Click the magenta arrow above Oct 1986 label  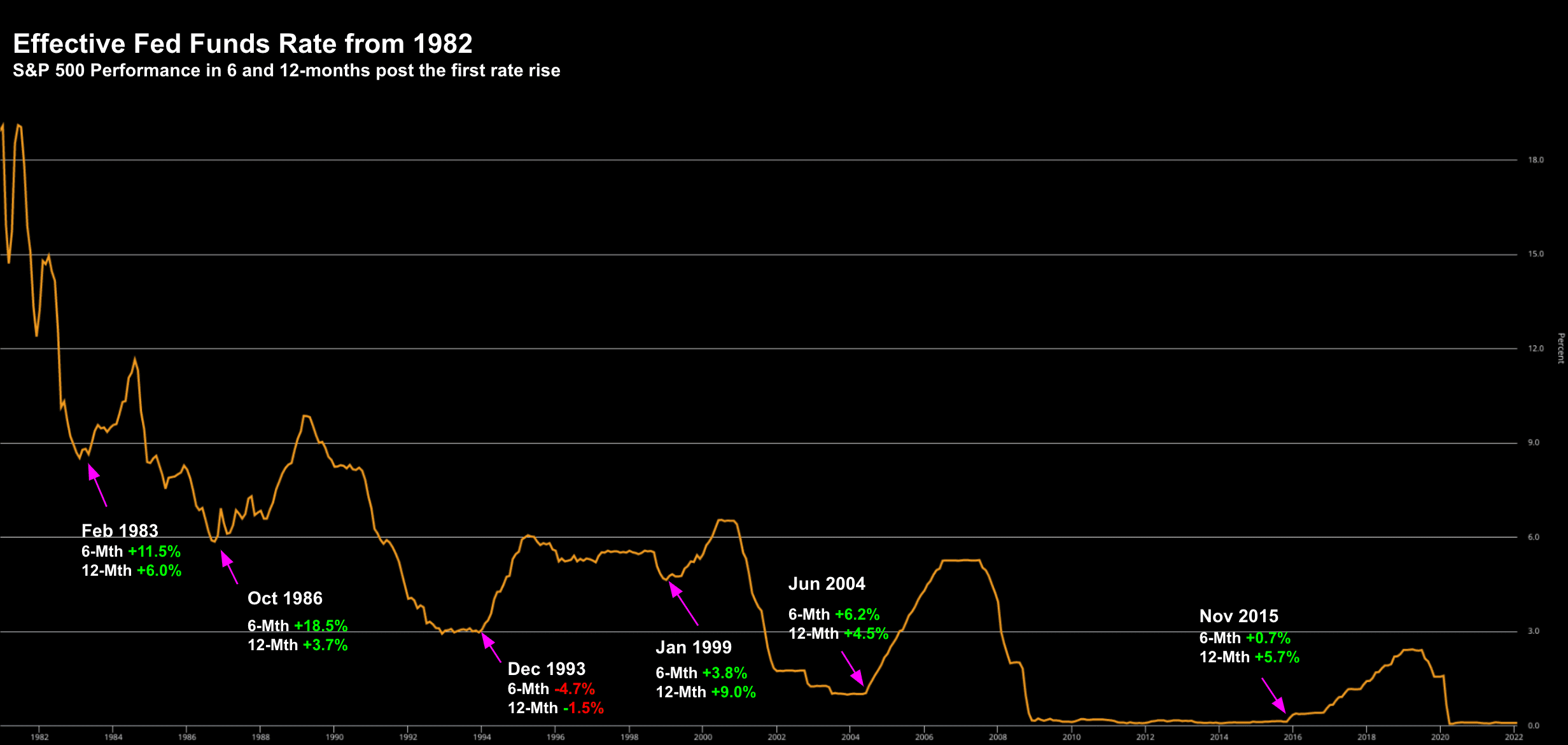click(x=229, y=567)
